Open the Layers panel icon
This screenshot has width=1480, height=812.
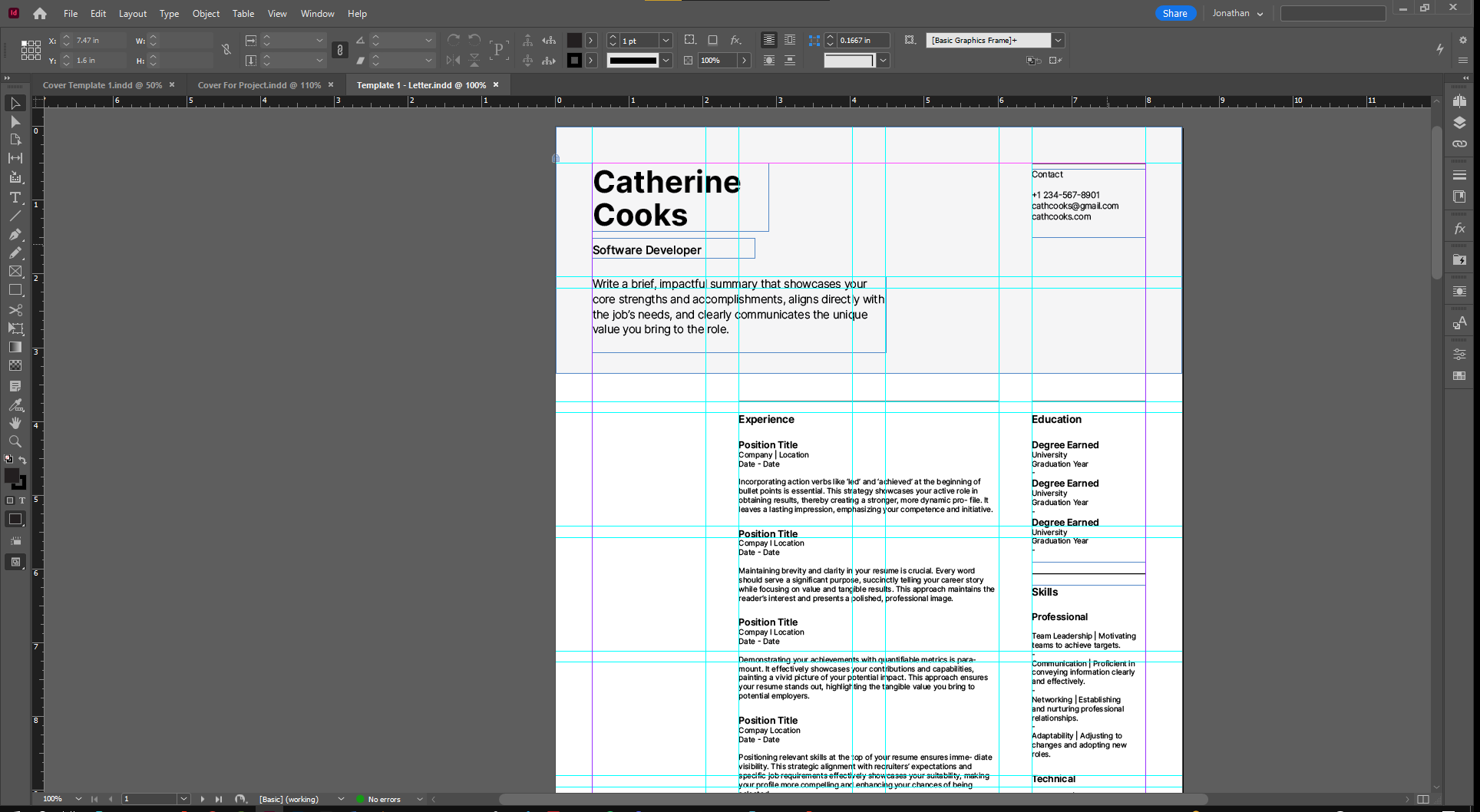click(x=1459, y=123)
